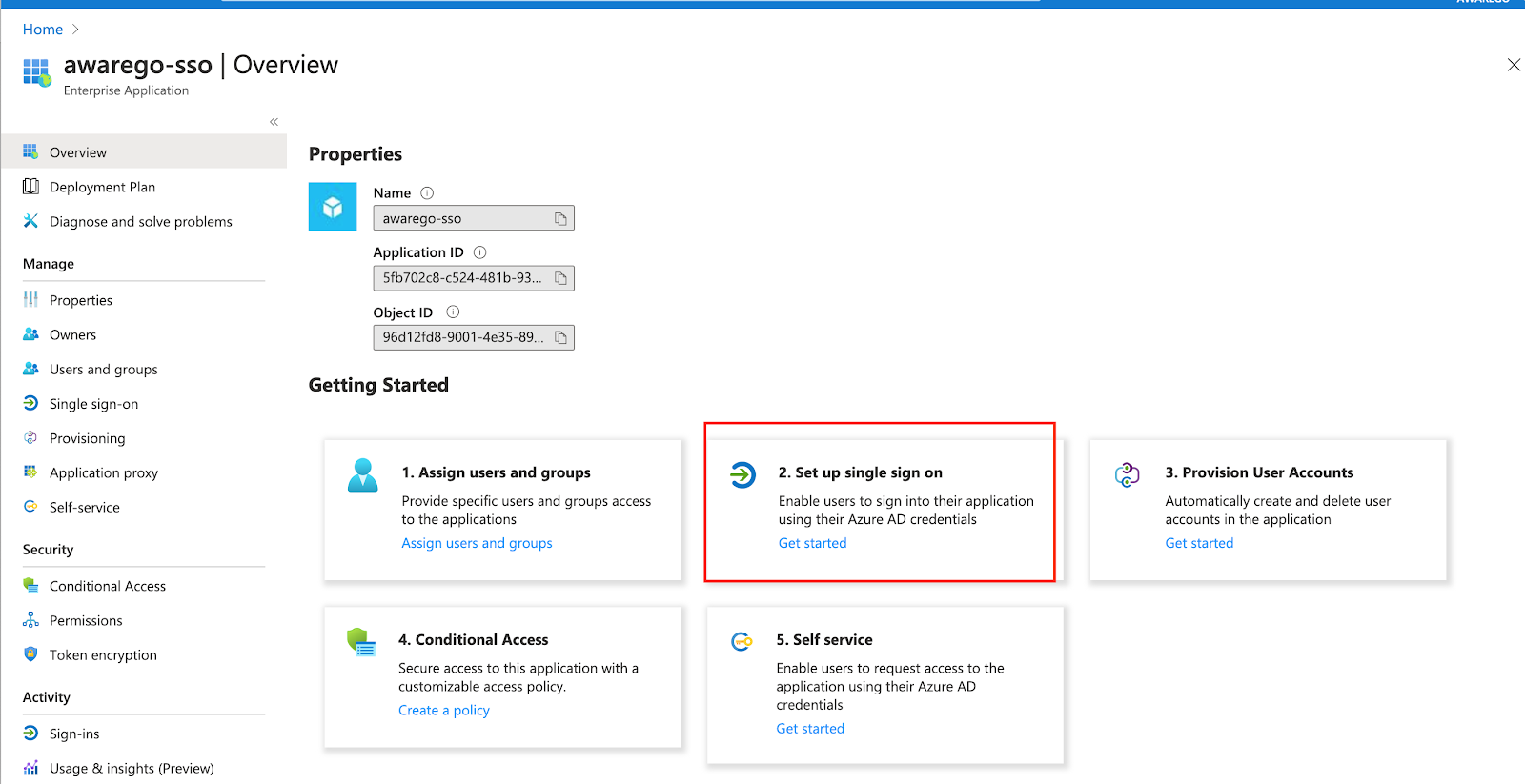1525x784 pixels.
Task: Click the Provision User Accounts card icon
Action: (x=1128, y=473)
